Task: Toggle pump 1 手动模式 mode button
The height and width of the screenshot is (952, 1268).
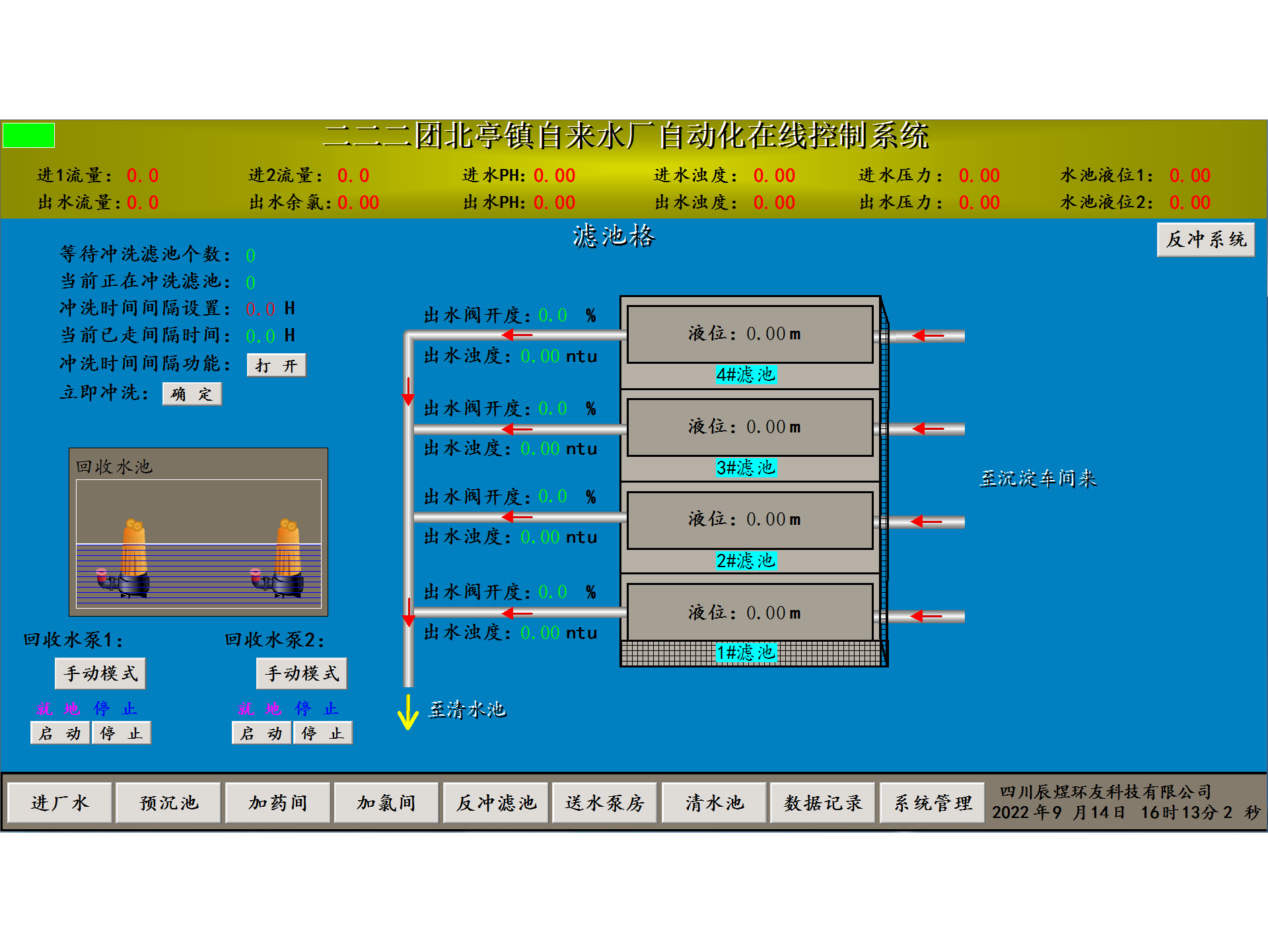Action: tap(100, 673)
